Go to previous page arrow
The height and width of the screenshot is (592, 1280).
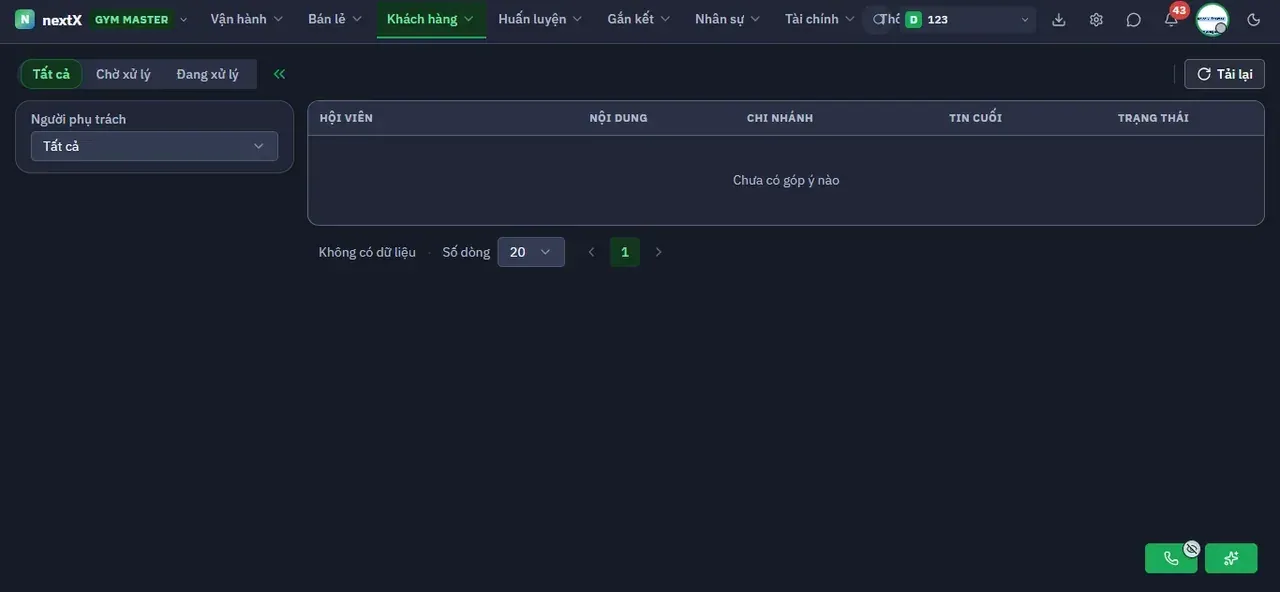[591, 252]
